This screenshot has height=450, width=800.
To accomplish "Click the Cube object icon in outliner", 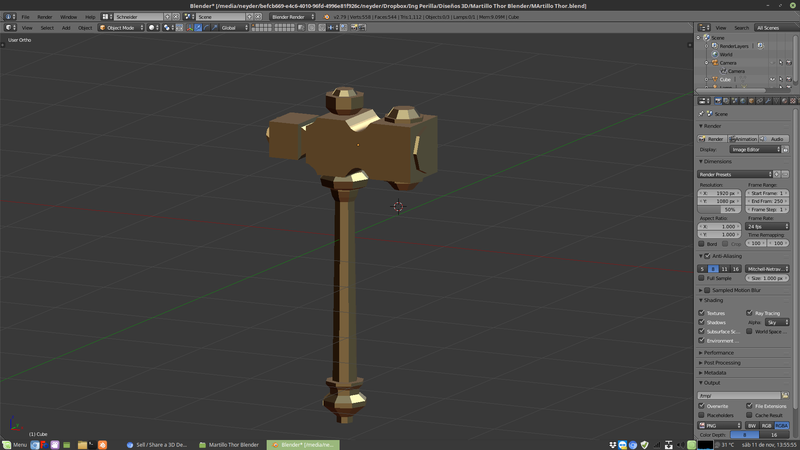I will point(714,79).
